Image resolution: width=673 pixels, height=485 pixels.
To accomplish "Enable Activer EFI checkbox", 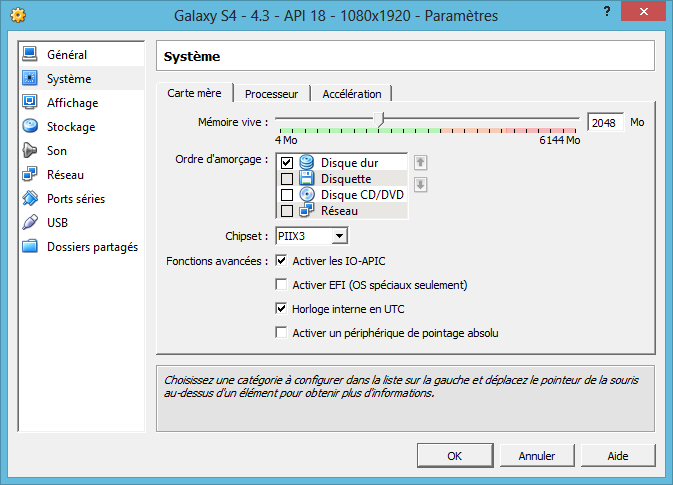I will click(281, 285).
